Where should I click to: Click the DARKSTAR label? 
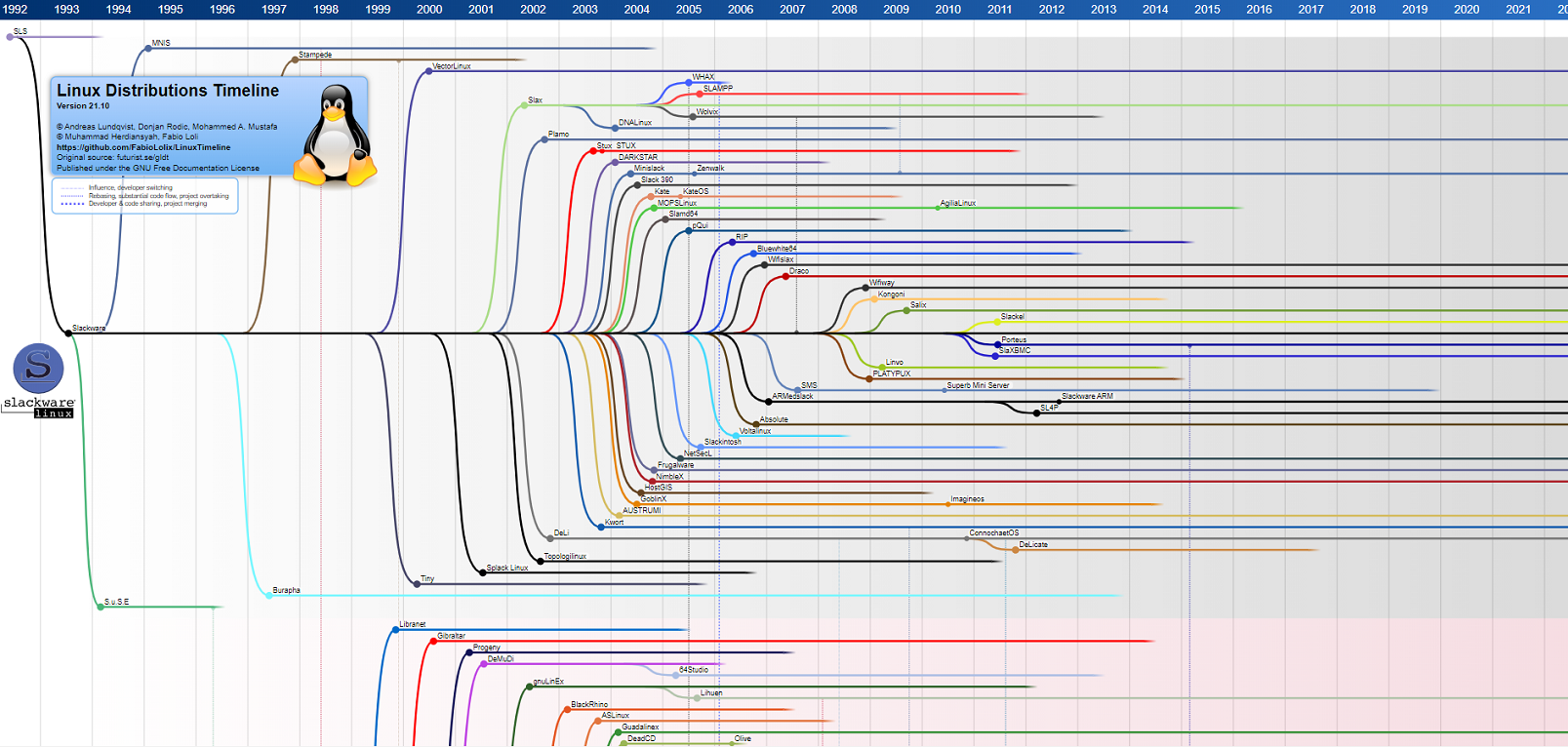click(x=638, y=157)
